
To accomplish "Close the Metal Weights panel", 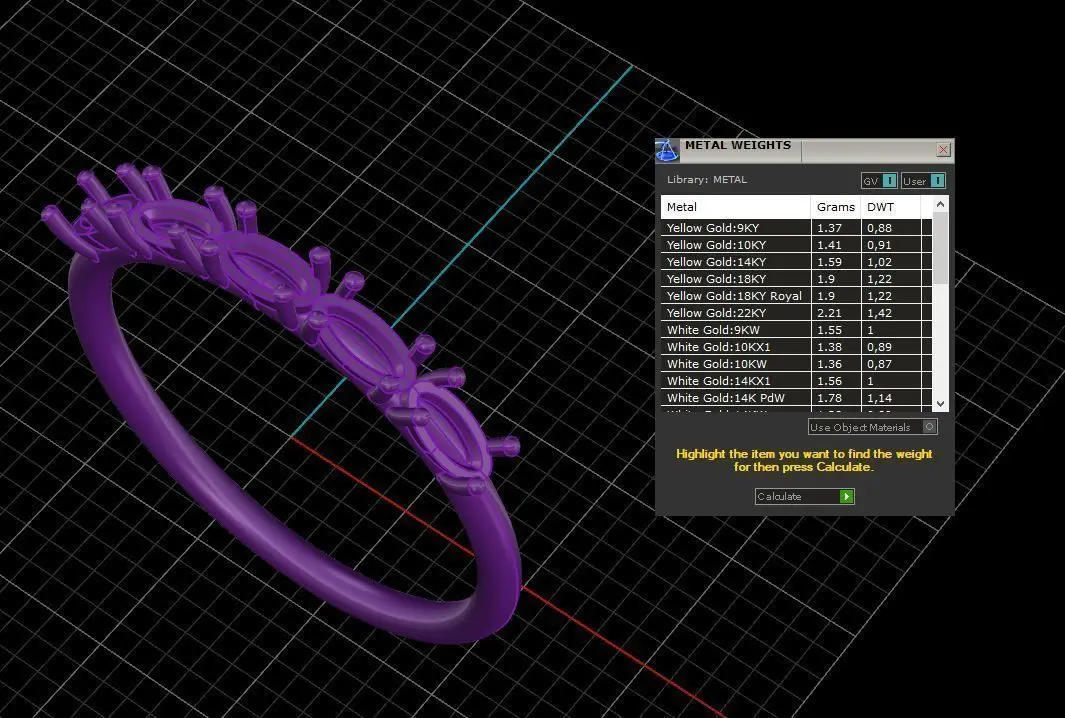I will 943,149.
